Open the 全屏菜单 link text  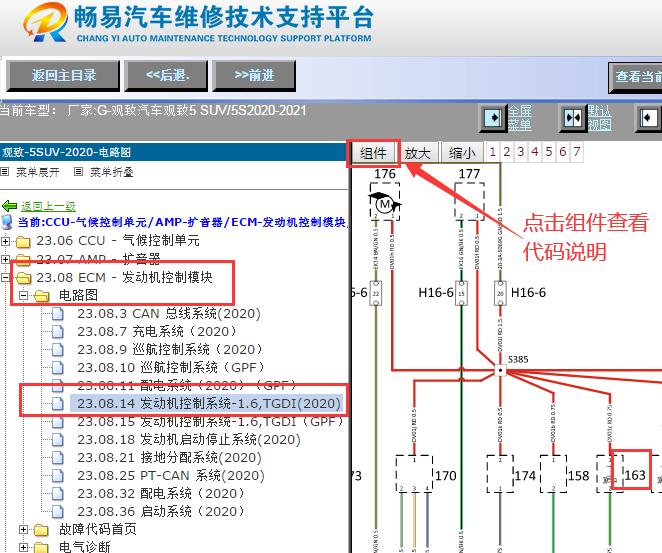coord(519,118)
